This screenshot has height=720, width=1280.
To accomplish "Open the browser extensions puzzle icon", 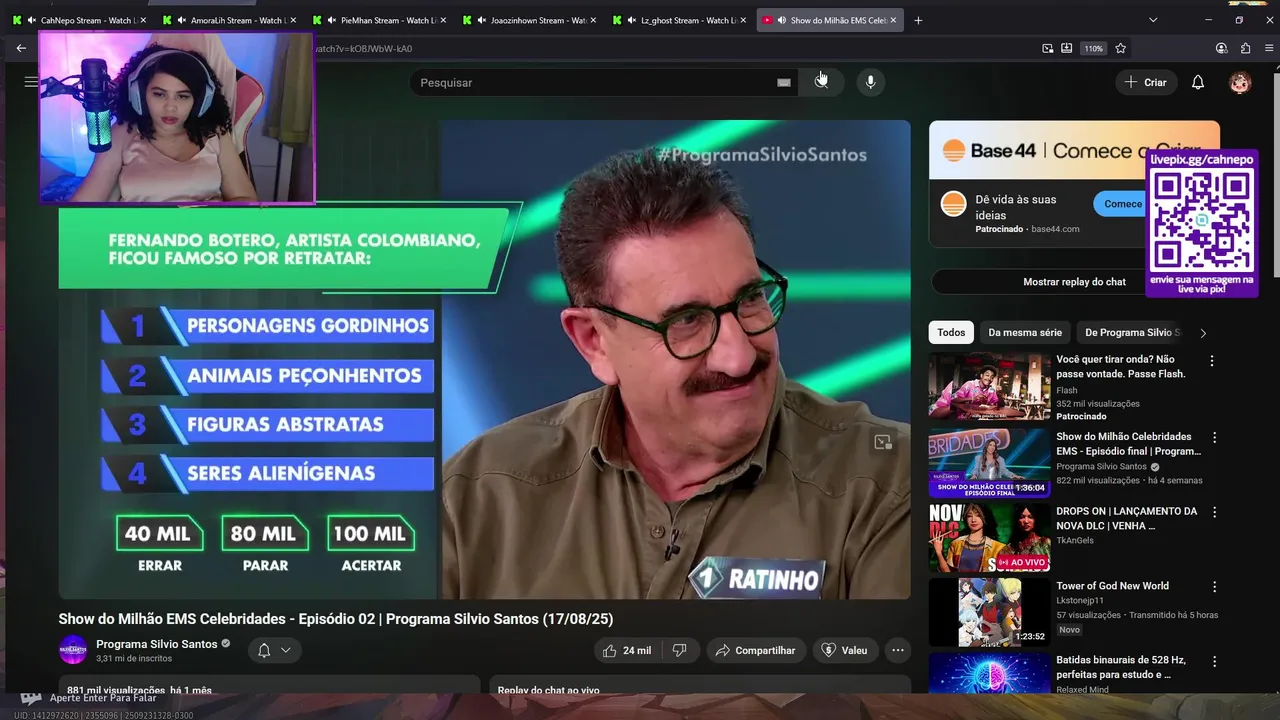I will 1245,48.
